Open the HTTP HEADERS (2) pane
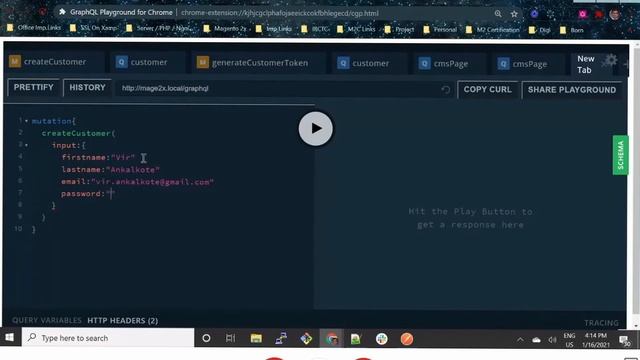The width and height of the screenshot is (640, 360). tap(122, 320)
